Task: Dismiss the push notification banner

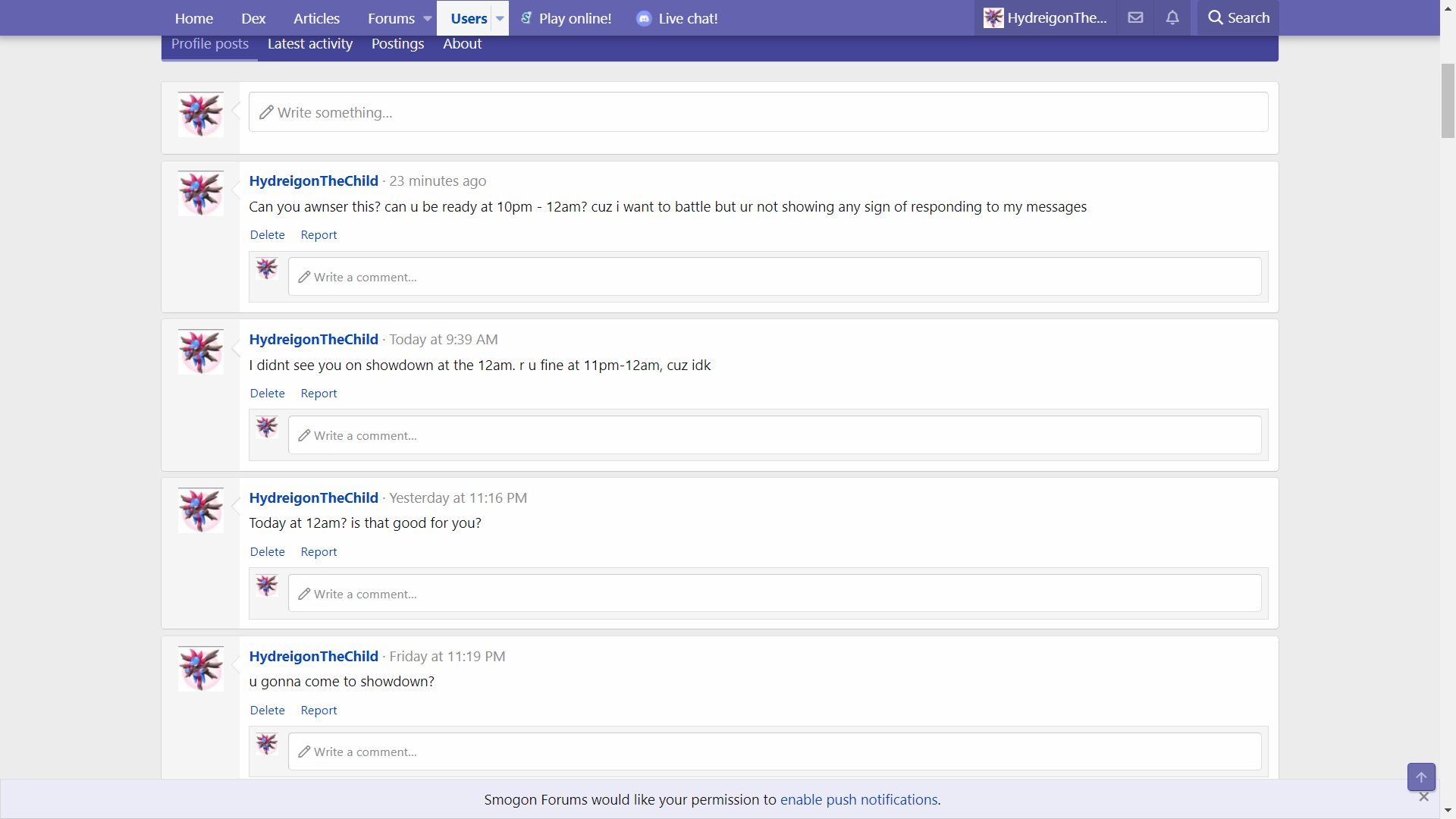Action: (x=1423, y=797)
